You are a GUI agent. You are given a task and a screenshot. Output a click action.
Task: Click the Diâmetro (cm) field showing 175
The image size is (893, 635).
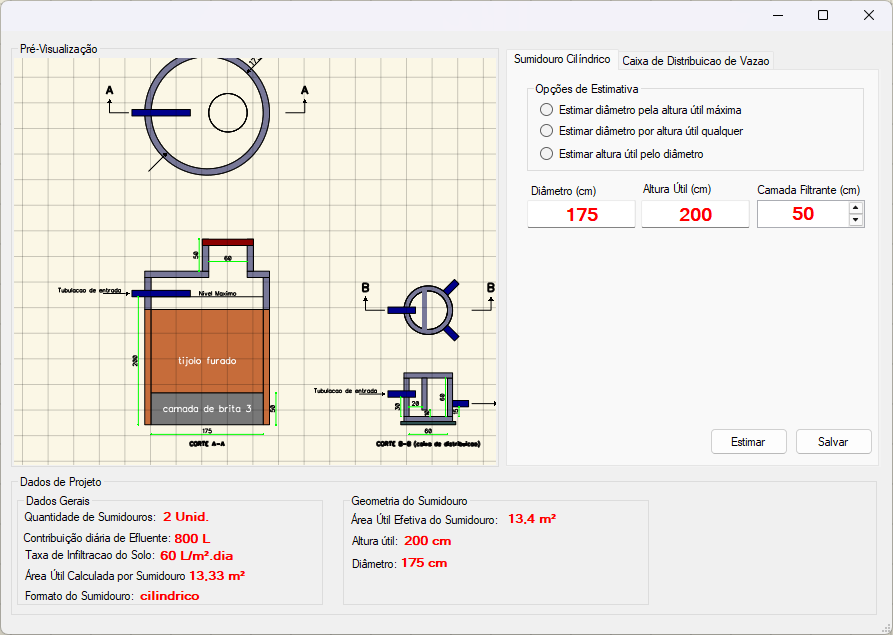(581, 214)
